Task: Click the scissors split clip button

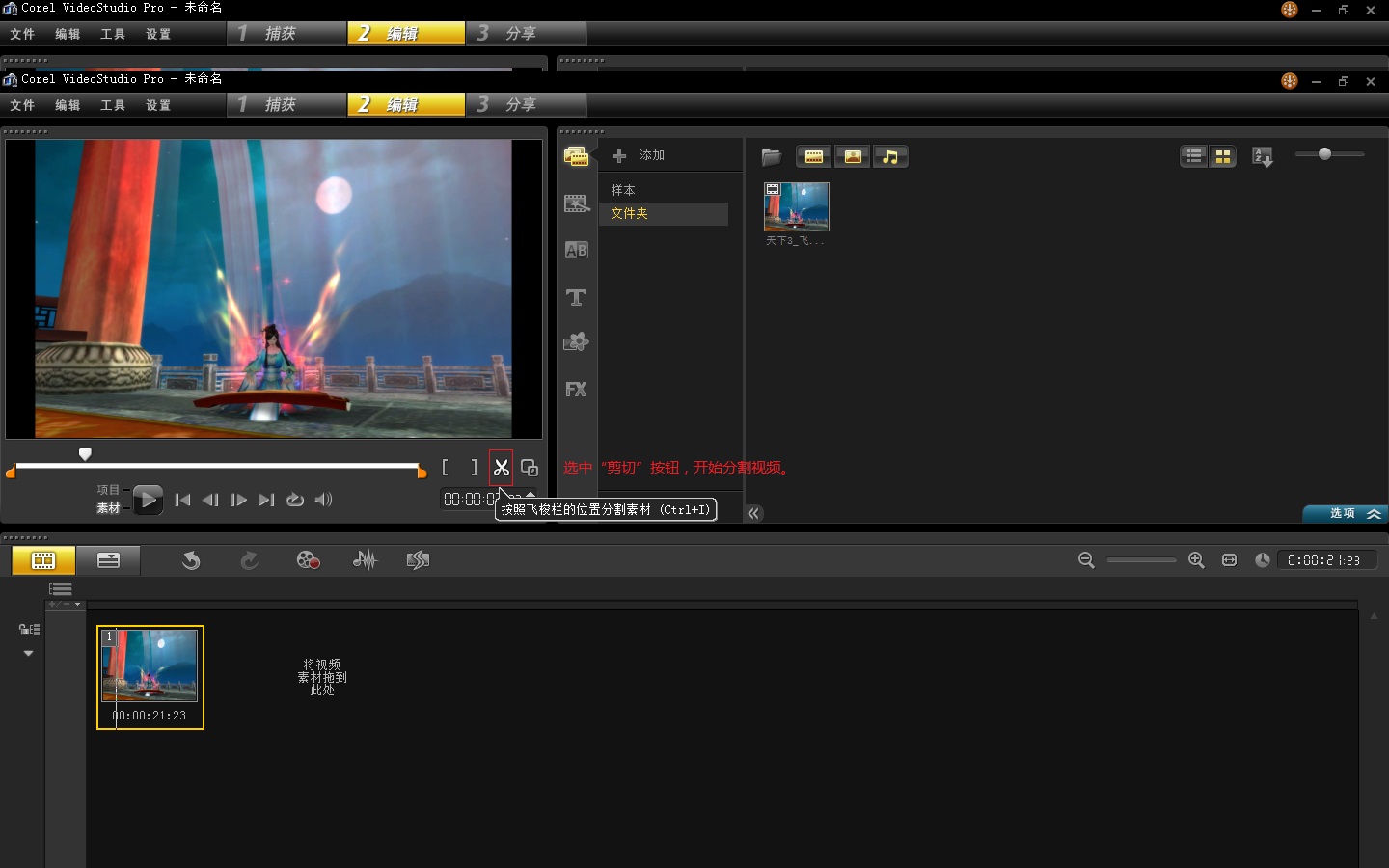Action: (x=501, y=468)
